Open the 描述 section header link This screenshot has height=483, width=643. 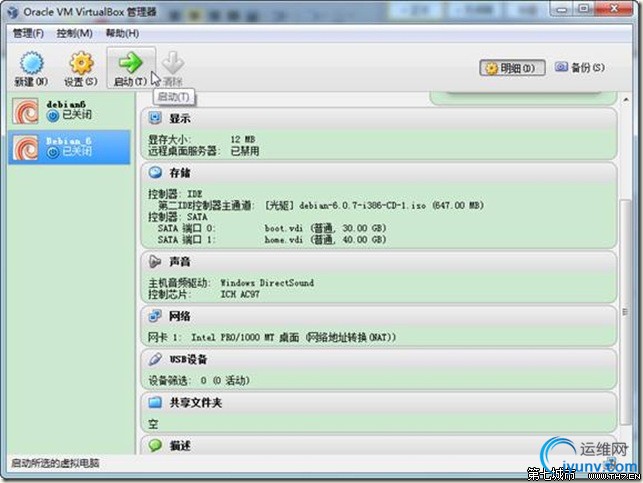[x=180, y=446]
